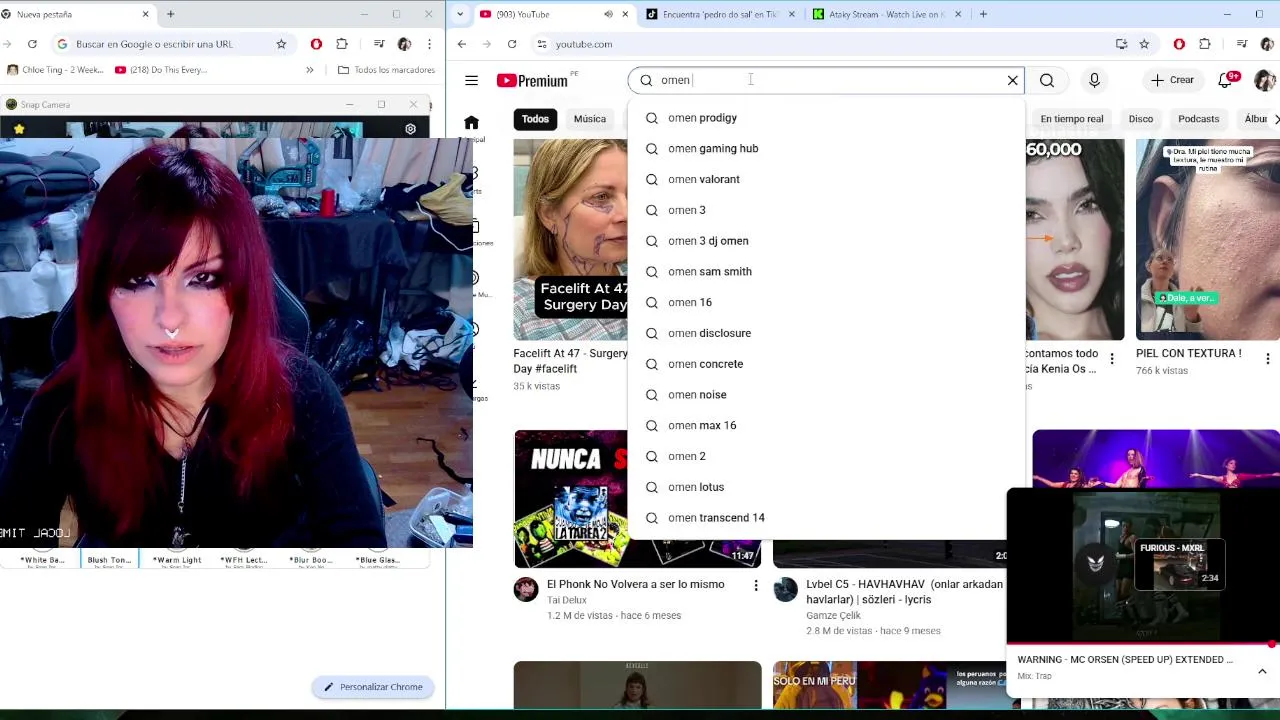Select the Podcasts filter chip
The image size is (1280, 720).
point(1198,119)
